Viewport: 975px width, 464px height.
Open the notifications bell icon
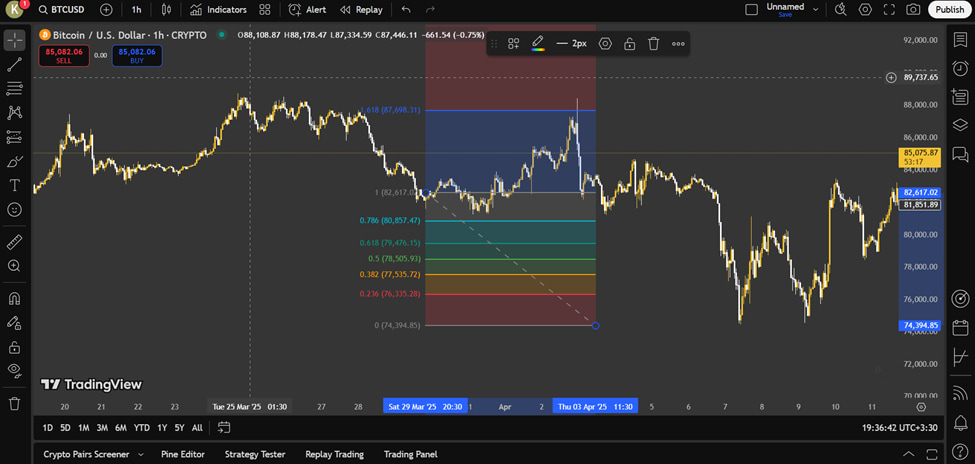point(961,423)
